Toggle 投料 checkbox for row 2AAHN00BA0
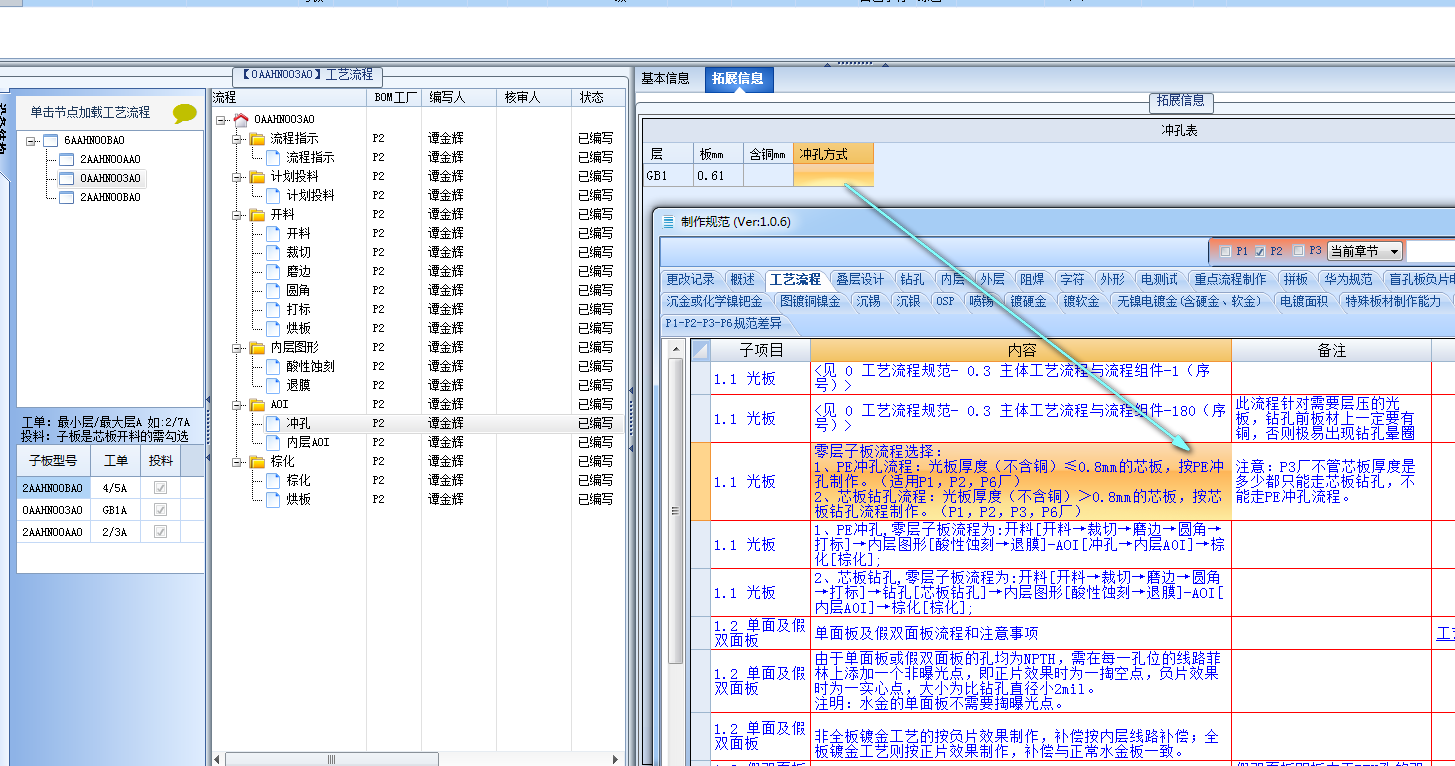Image resolution: width=1455 pixels, height=766 pixels. 160,488
